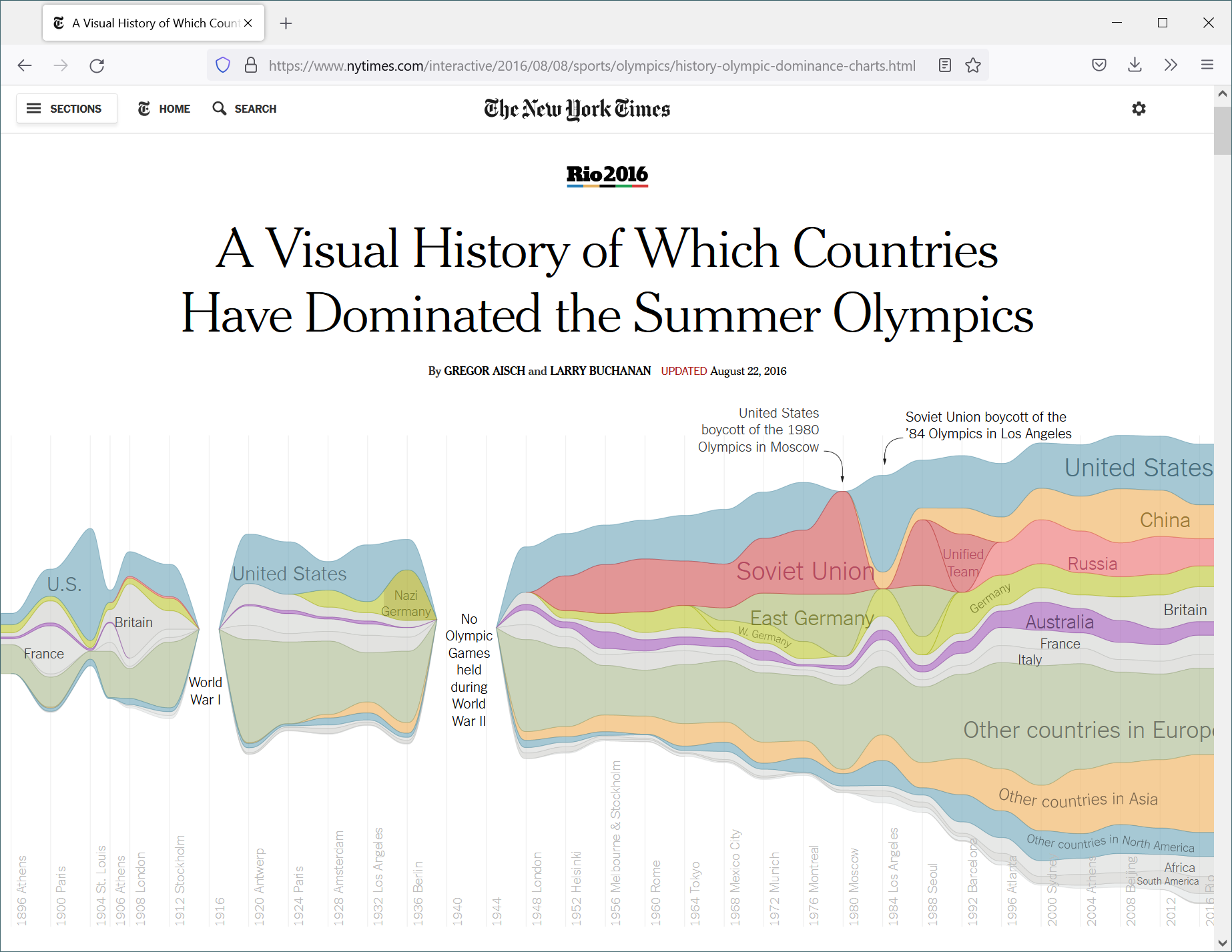This screenshot has height=952, width=1232.
Task: Click the padlock site info icon
Action: (251, 65)
